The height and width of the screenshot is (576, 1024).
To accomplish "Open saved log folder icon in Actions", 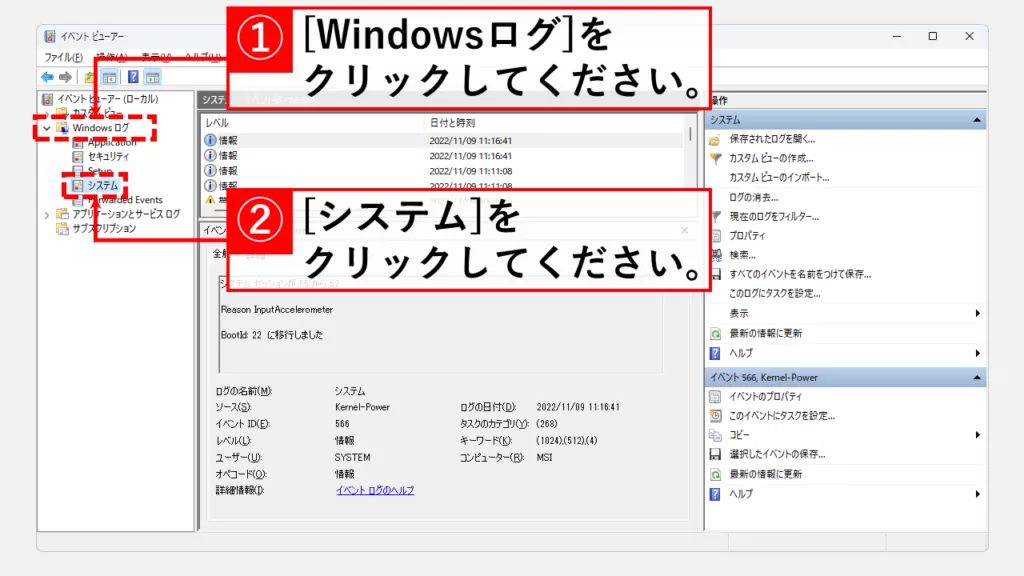I will coord(715,139).
